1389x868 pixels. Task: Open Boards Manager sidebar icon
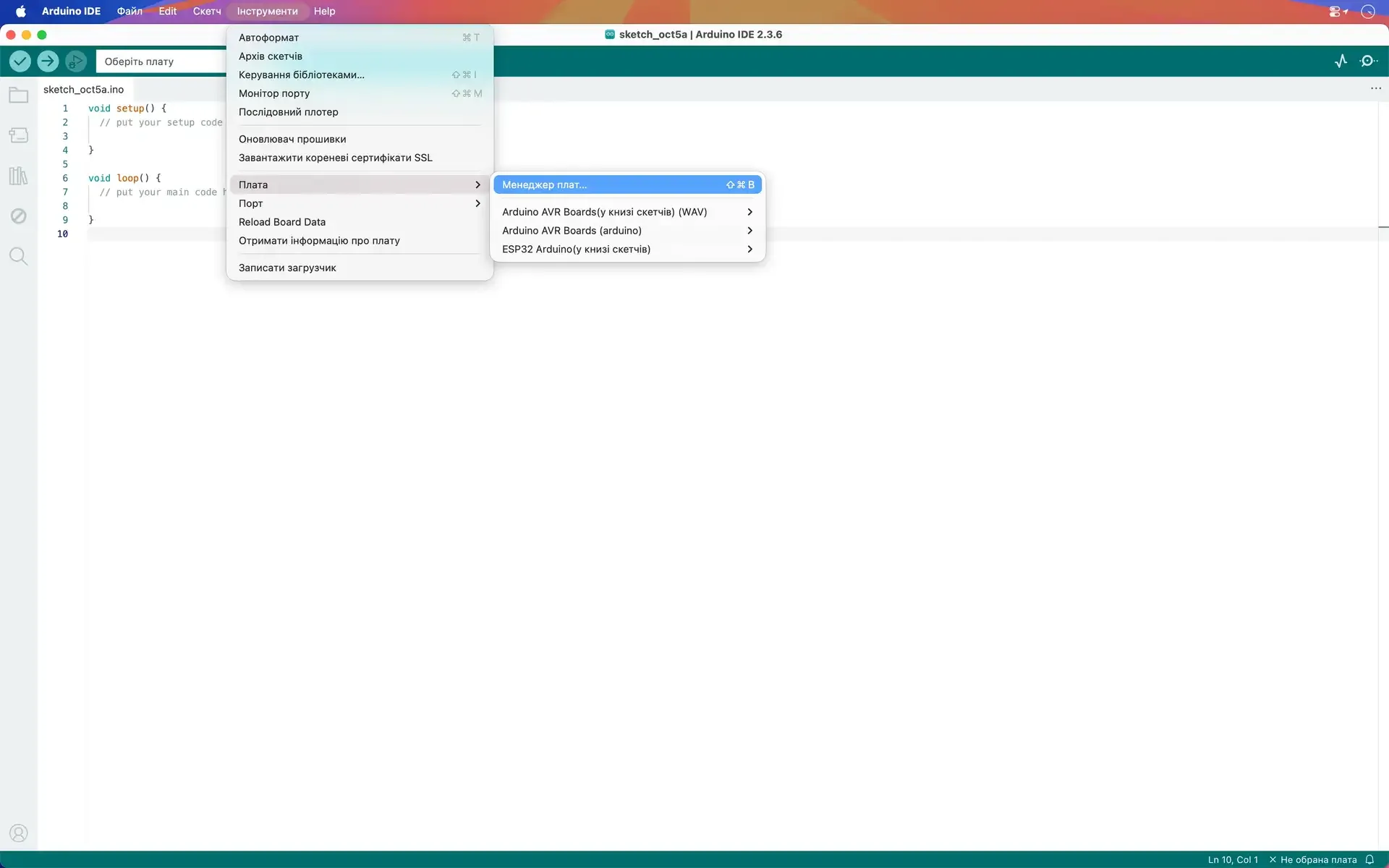click(18, 135)
